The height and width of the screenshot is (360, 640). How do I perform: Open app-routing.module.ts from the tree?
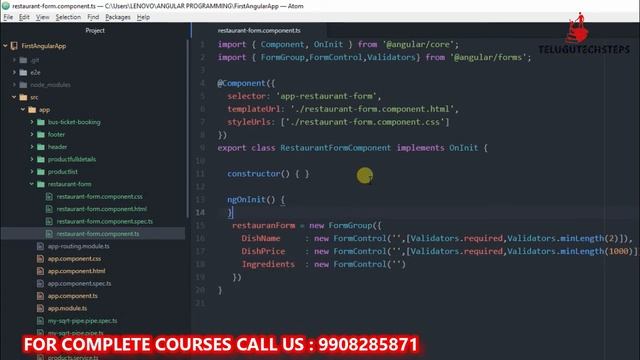coord(78,246)
